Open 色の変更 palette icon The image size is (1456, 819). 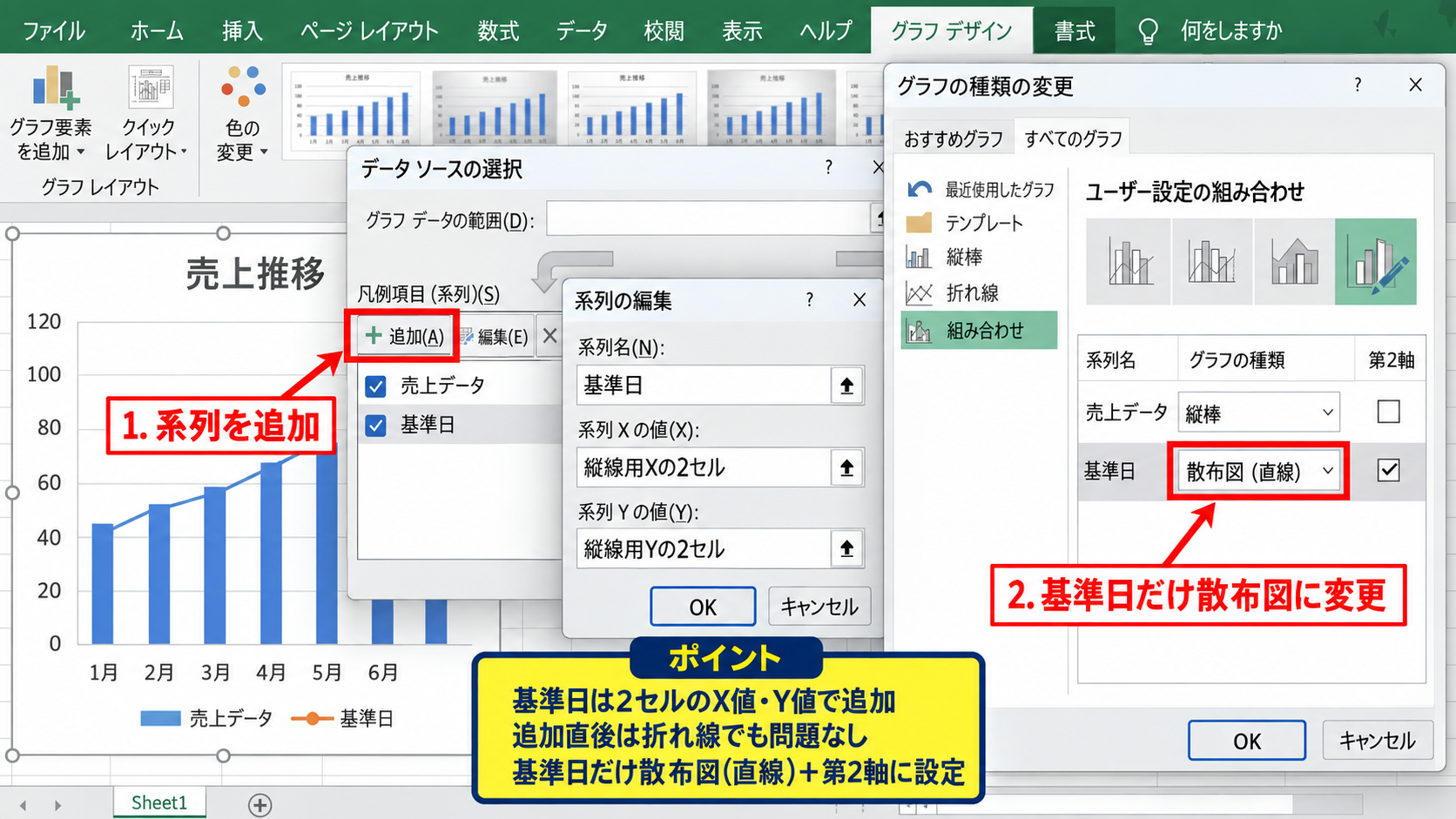pyautogui.click(x=242, y=87)
